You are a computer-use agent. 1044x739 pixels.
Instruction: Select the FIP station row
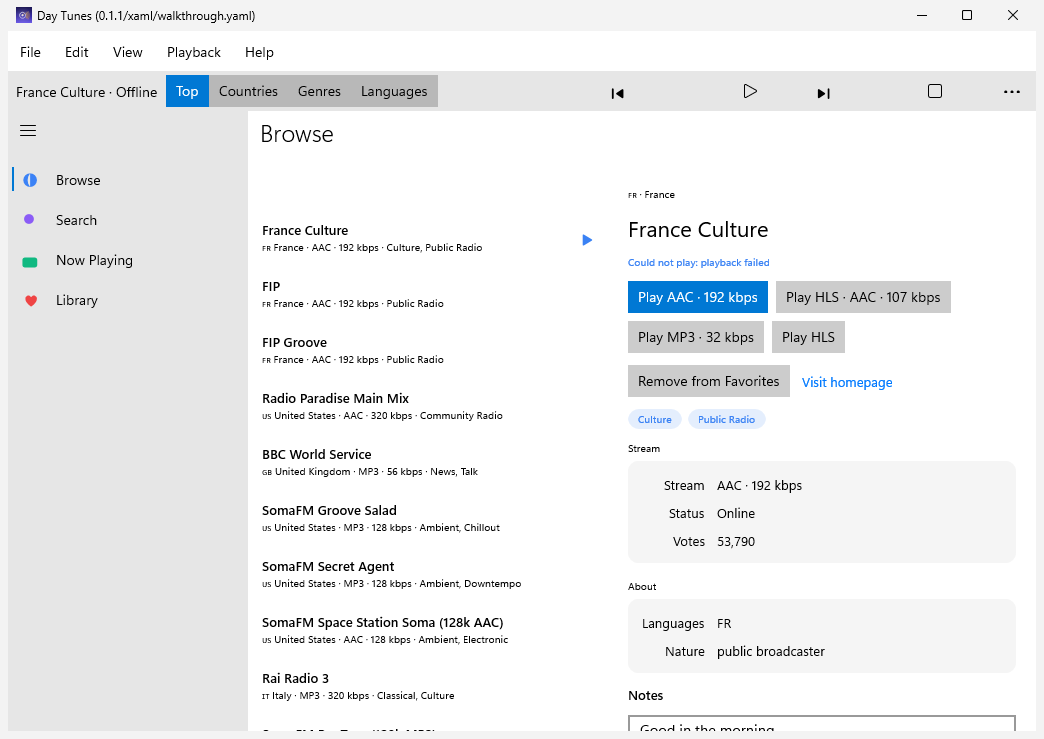[x=426, y=294]
